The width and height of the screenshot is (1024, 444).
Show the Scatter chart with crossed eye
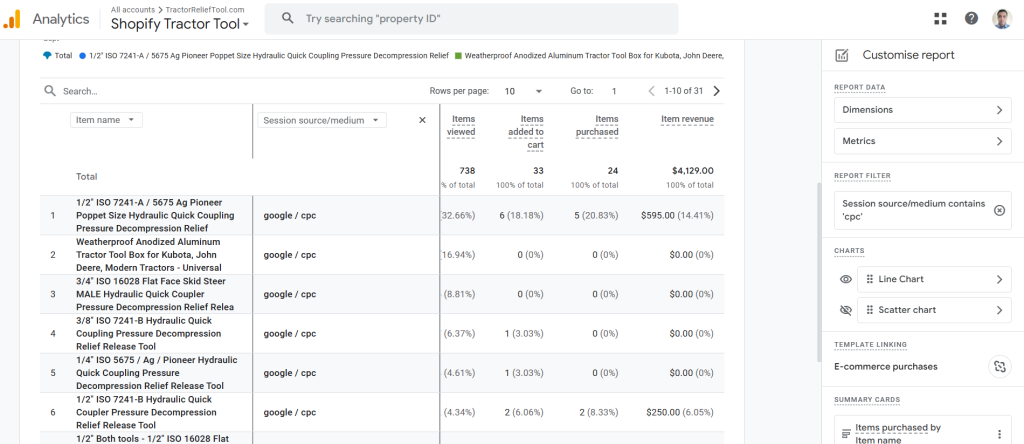(x=846, y=309)
